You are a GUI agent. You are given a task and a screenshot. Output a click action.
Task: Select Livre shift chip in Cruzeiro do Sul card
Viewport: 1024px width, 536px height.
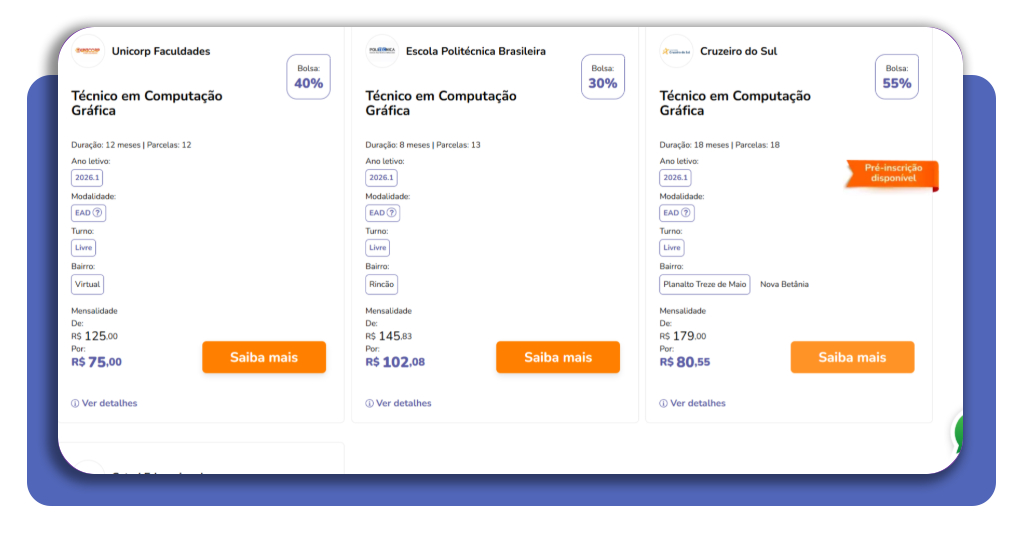pyautogui.click(x=671, y=248)
